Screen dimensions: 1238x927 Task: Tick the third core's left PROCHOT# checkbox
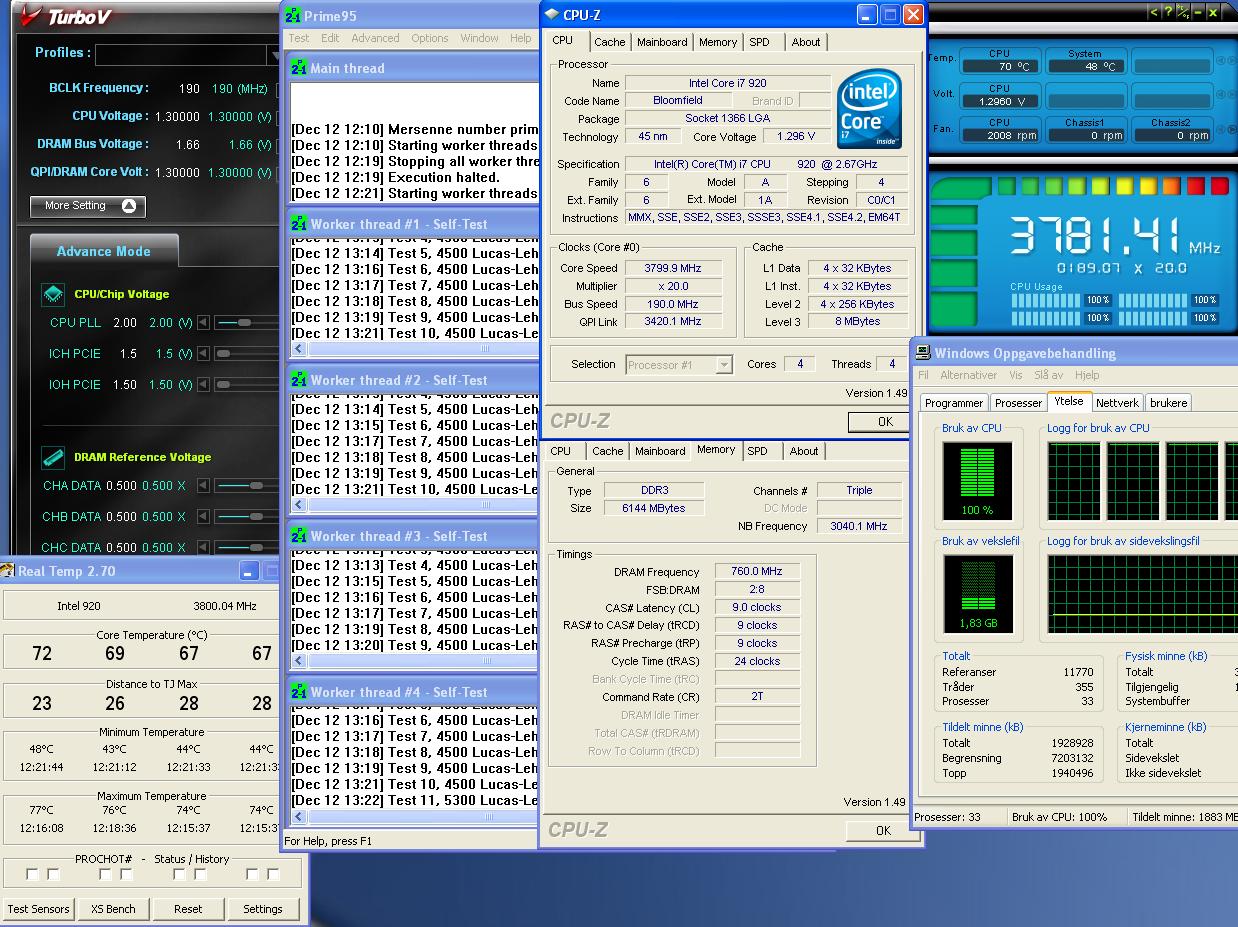[x=179, y=874]
